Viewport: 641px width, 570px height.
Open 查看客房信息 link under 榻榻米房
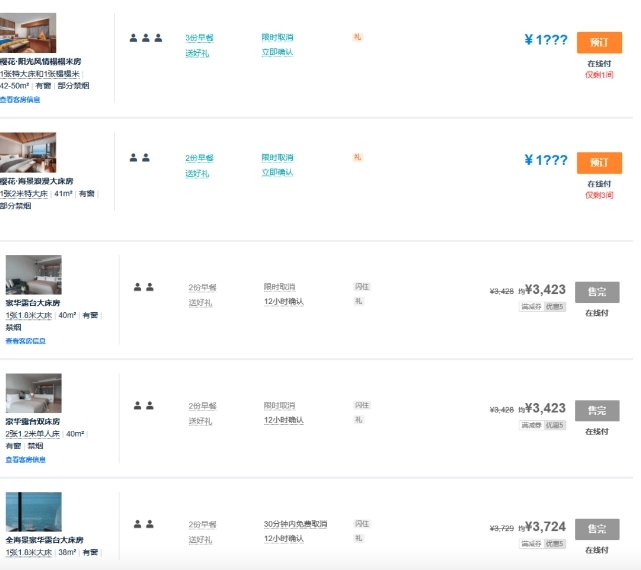(x=20, y=100)
